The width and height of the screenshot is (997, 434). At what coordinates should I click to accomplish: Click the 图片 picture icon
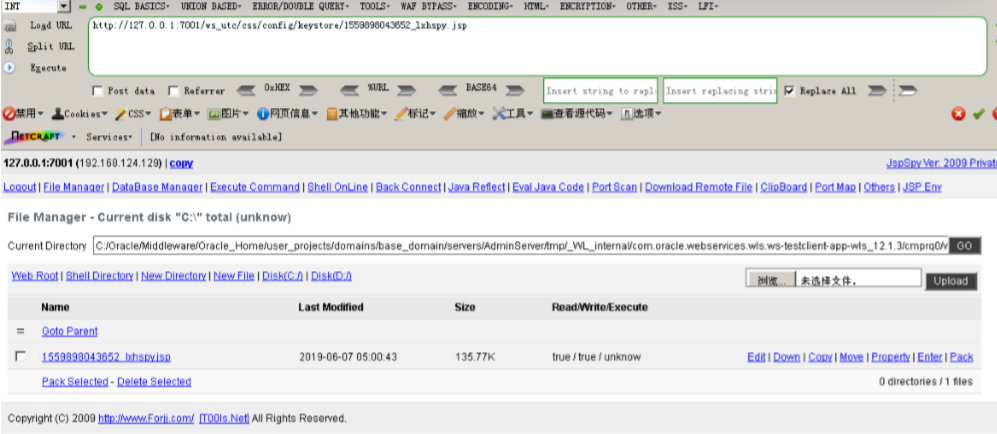coord(214,114)
